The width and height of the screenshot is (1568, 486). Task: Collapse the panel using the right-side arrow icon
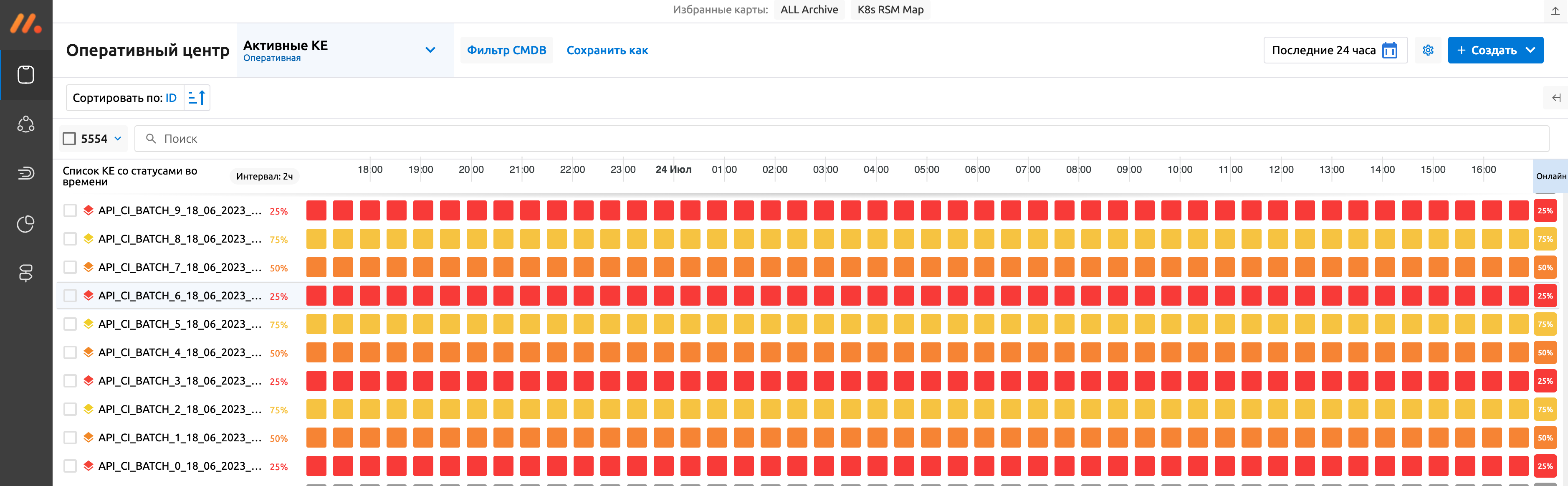pyautogui.click(x=1556, y=97)
